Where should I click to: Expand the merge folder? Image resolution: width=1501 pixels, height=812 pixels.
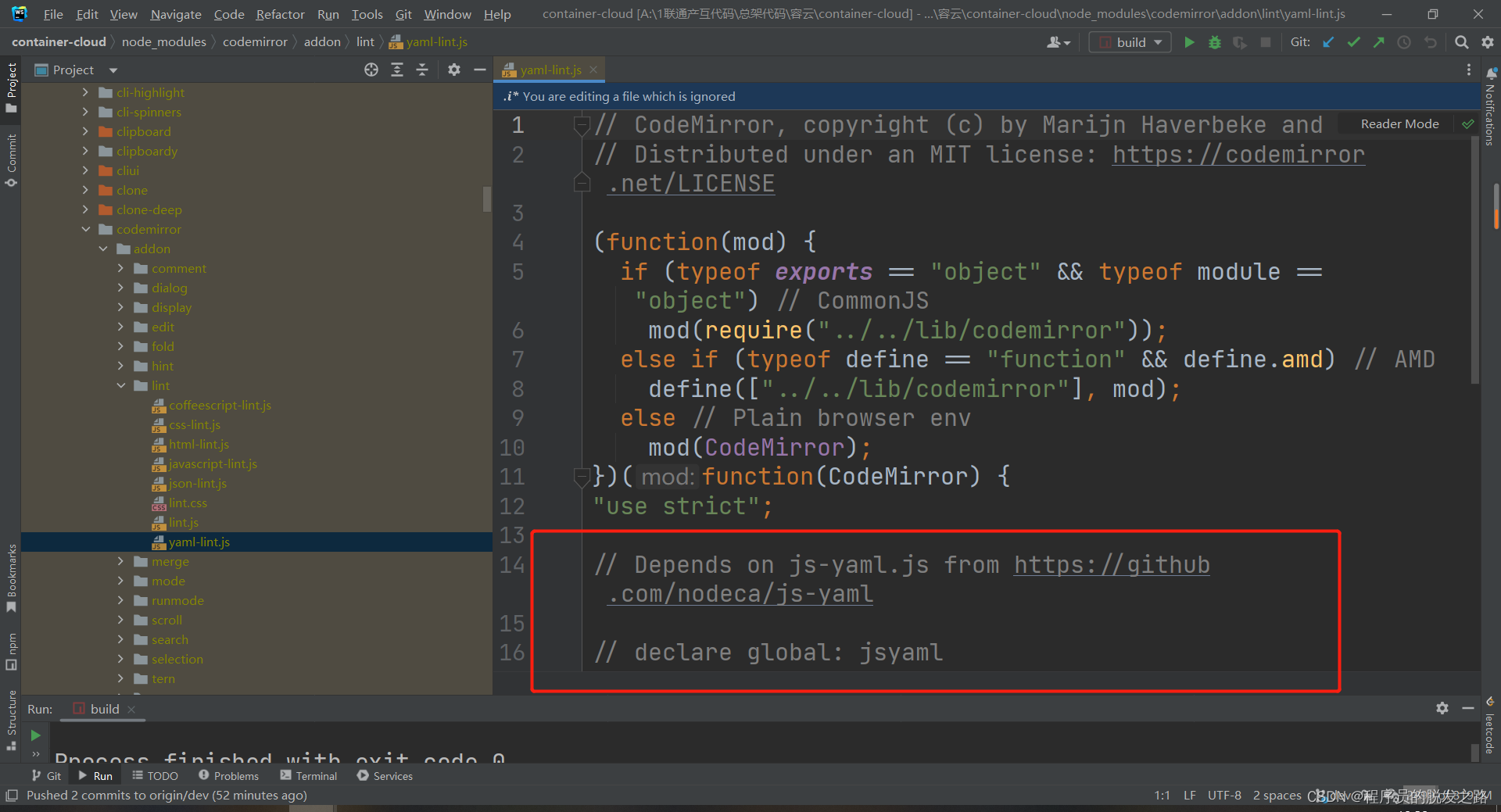point(121,561)
